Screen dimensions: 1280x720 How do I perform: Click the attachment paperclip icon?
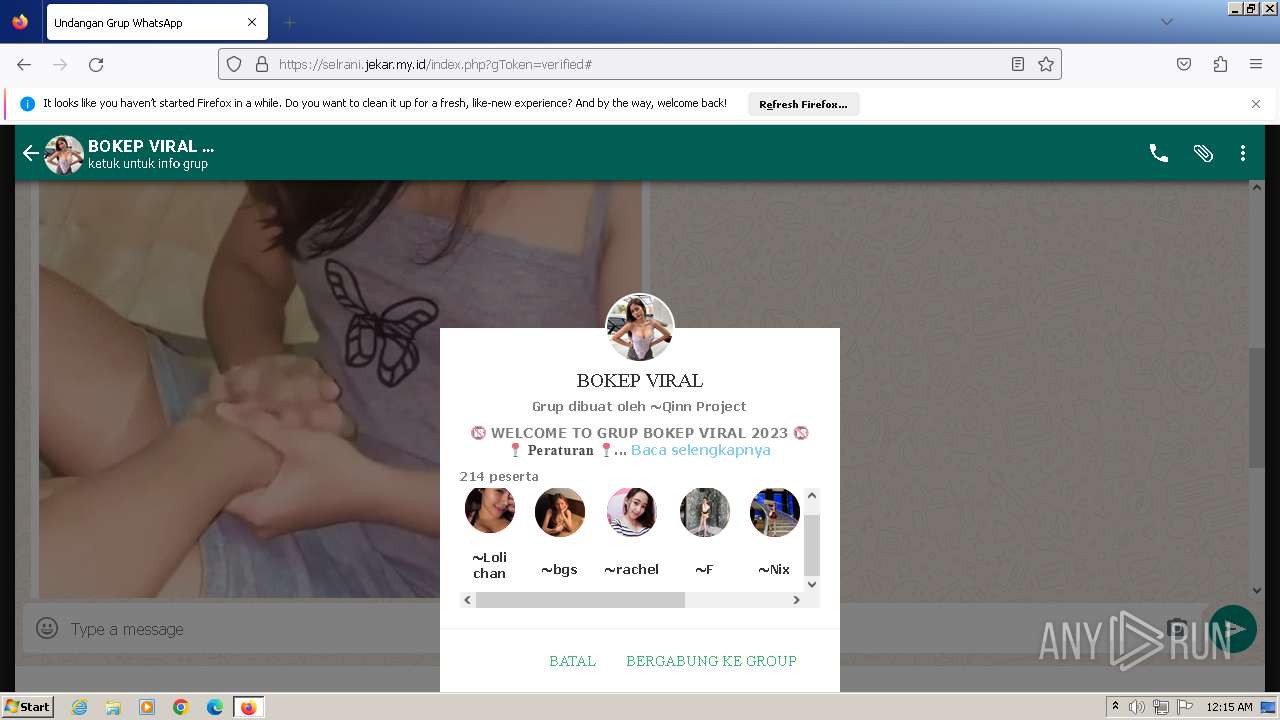(x=1203, y=153)
